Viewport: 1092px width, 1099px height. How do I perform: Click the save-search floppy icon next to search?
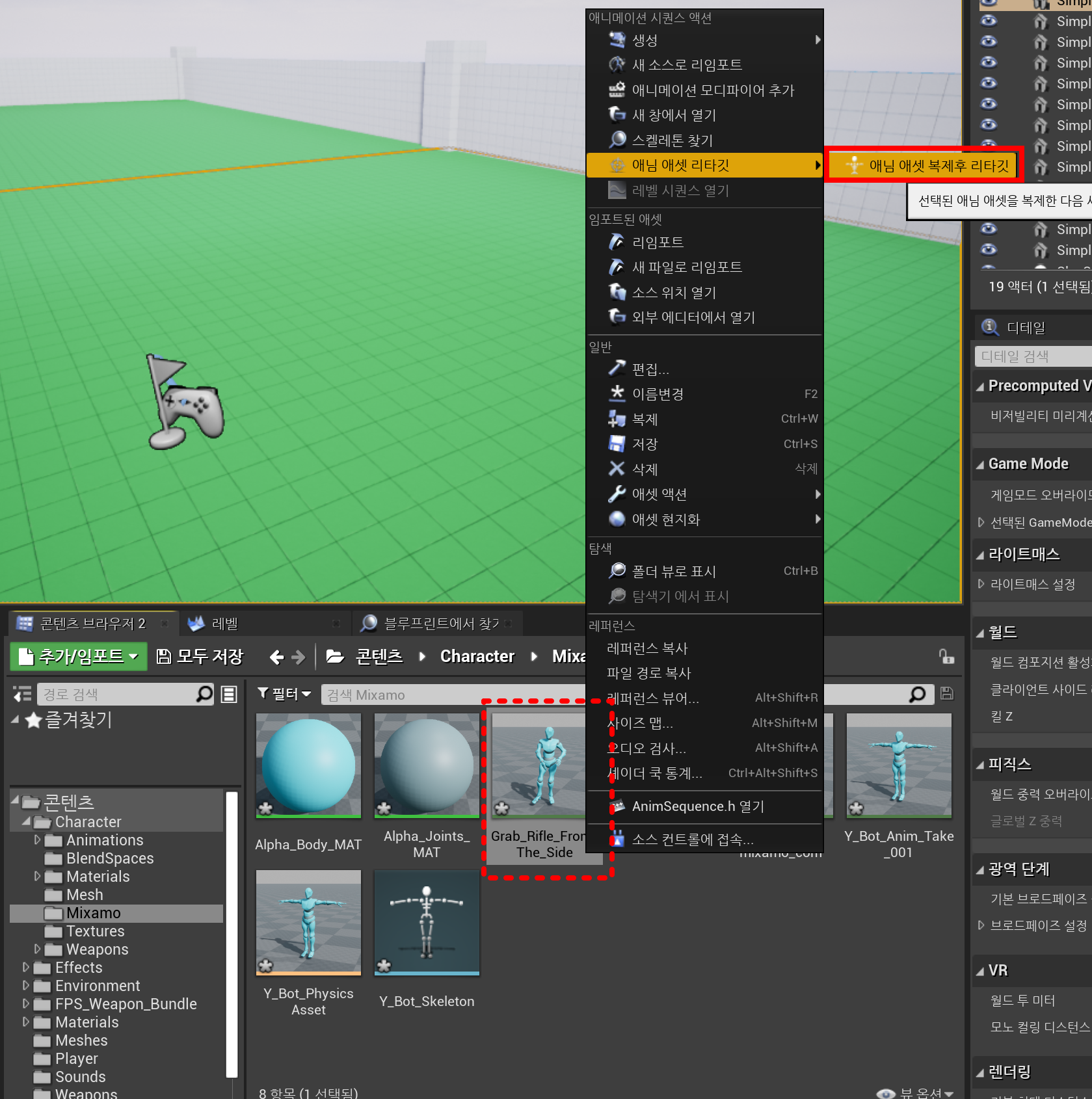coord(947,694)
